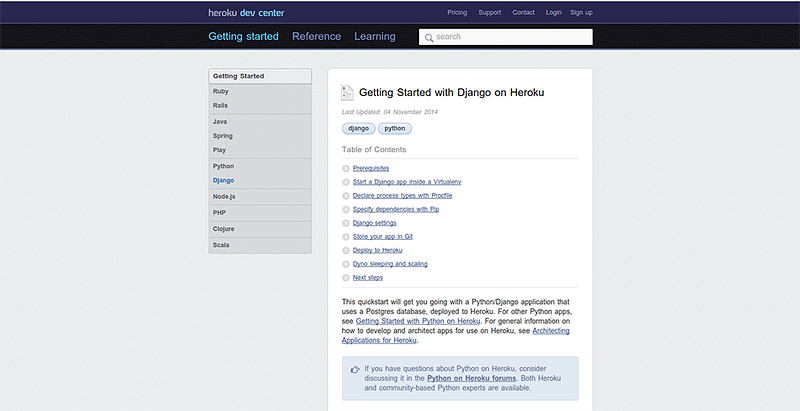Screen dimensions: 800x411
Task: Click the Last Updated: 04 November 2014 text
Action: pos(390,112)
